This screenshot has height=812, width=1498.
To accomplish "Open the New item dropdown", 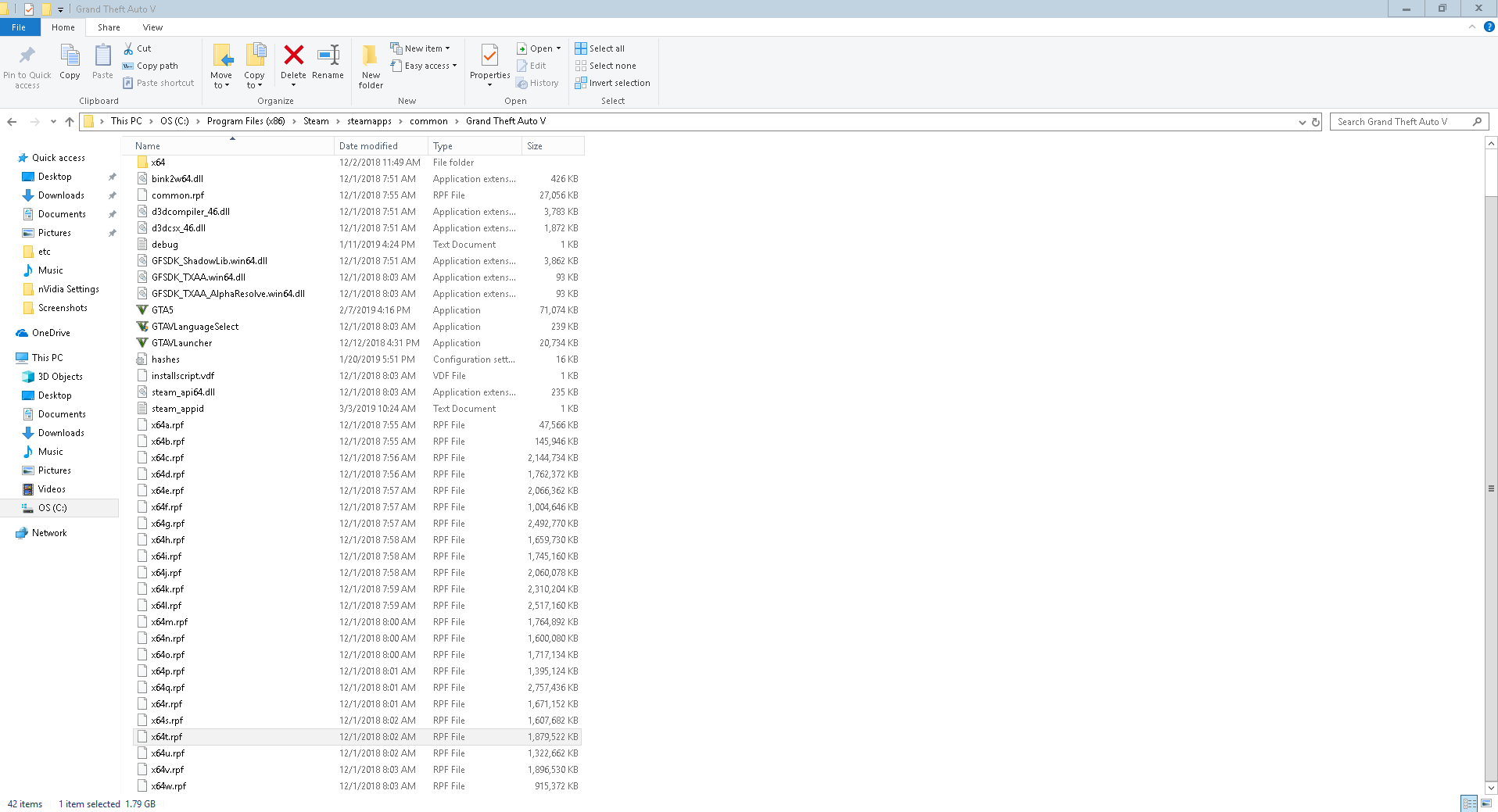I will click(x=421, y=48).
